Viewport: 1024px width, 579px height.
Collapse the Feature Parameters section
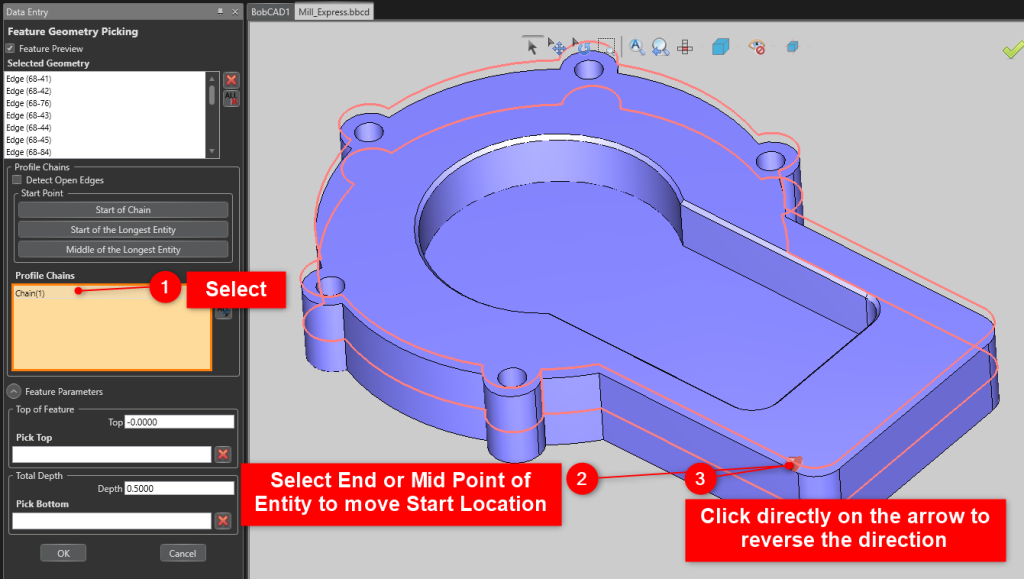coord(12,391)
